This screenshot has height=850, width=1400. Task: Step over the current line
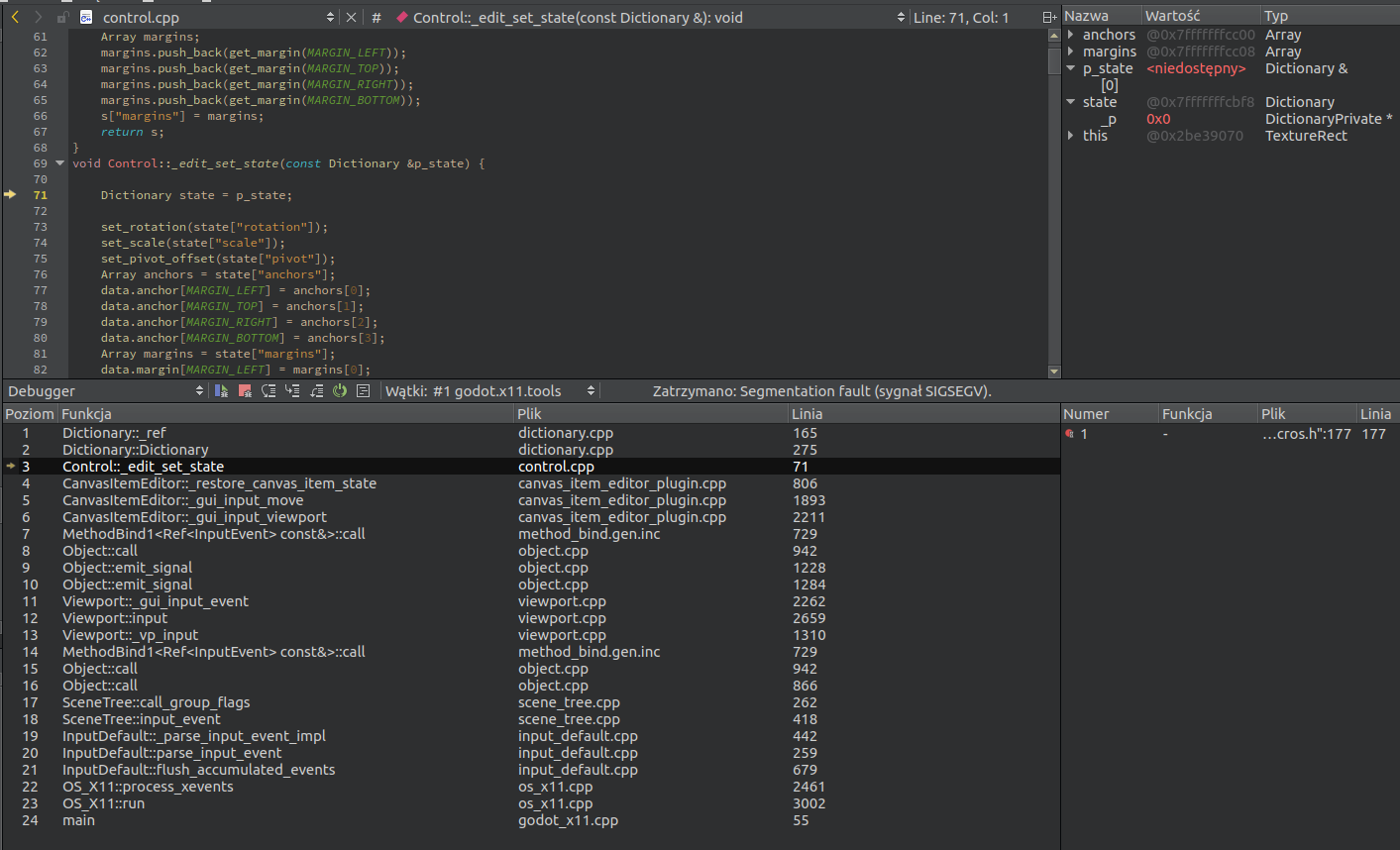tap(269, 390)
